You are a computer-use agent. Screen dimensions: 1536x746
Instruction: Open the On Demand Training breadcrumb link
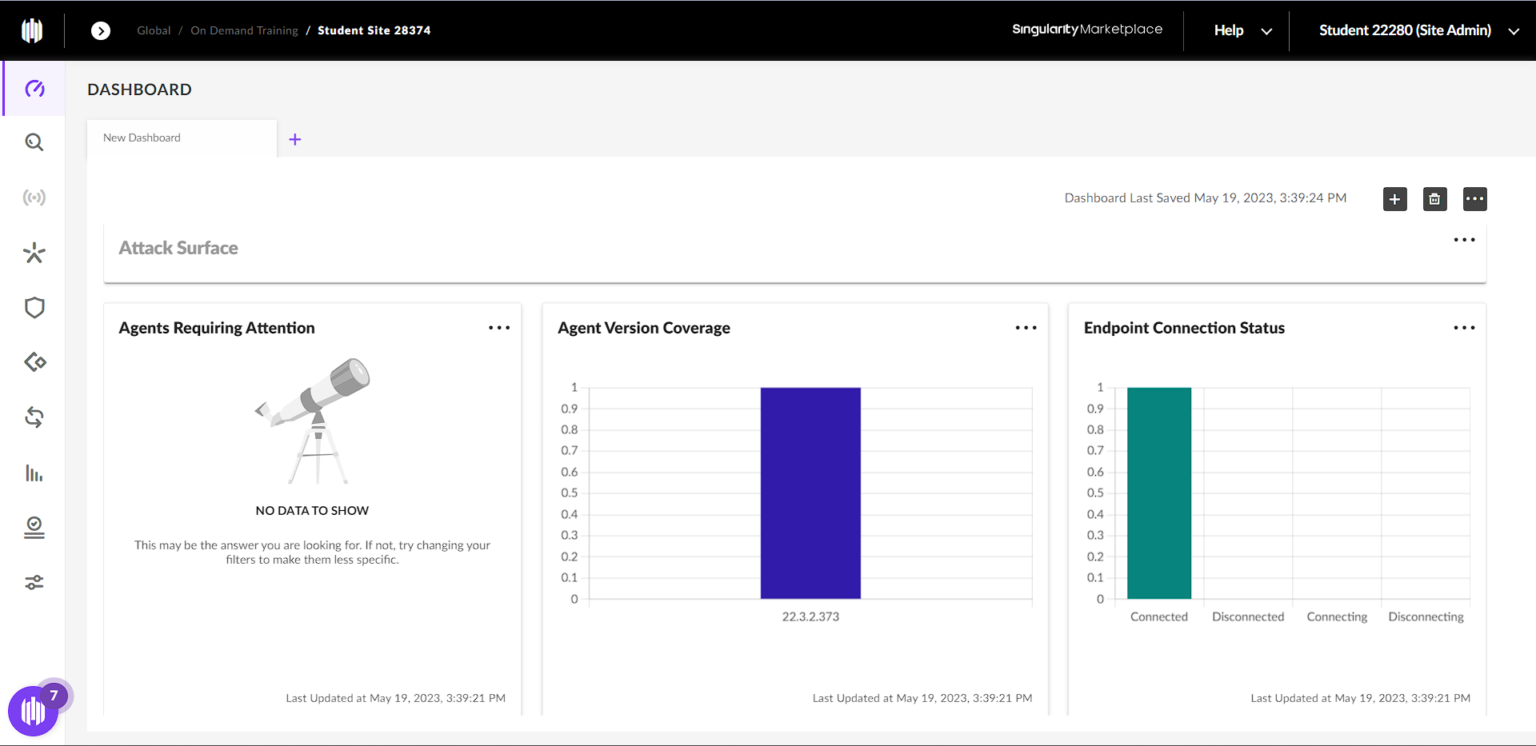(x=244, y=30)
